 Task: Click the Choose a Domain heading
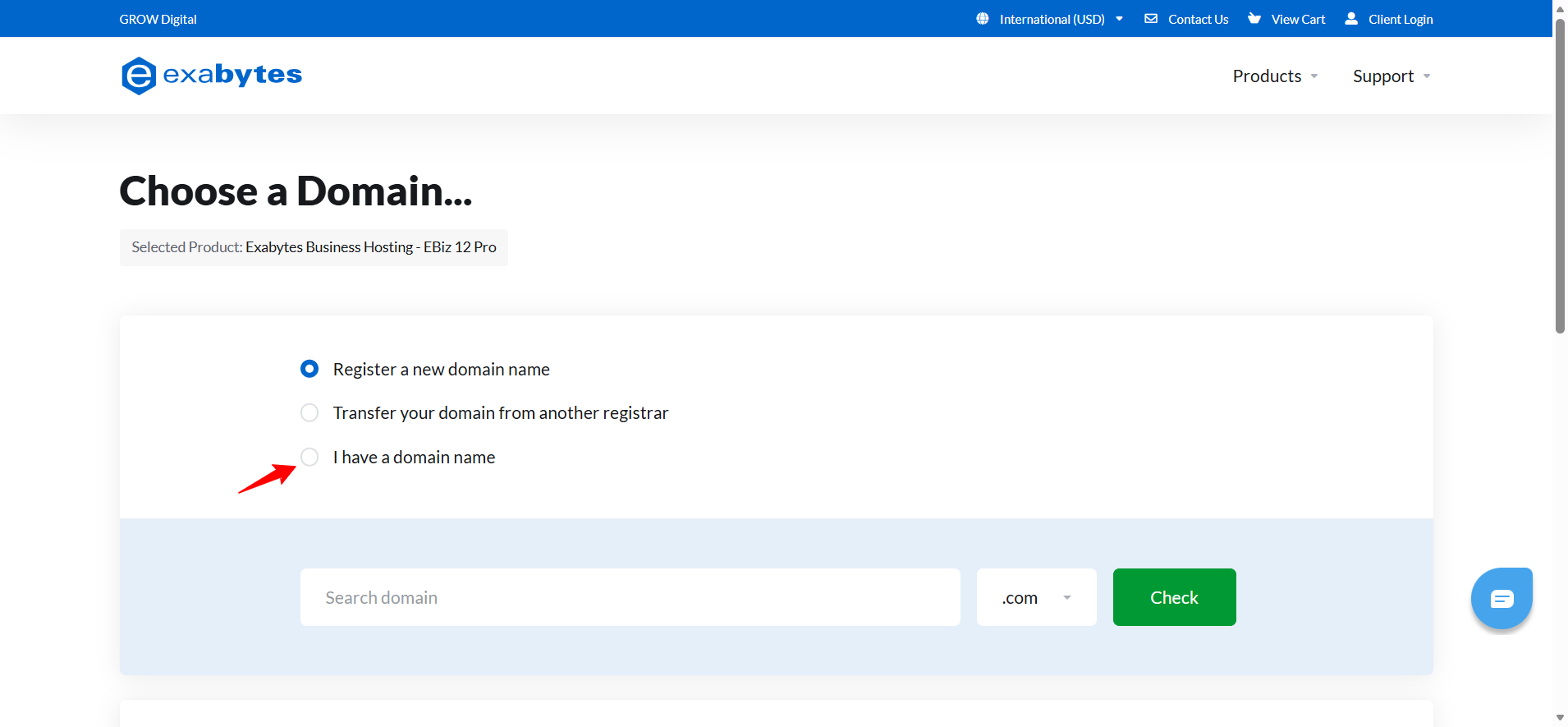click(296, 191)
